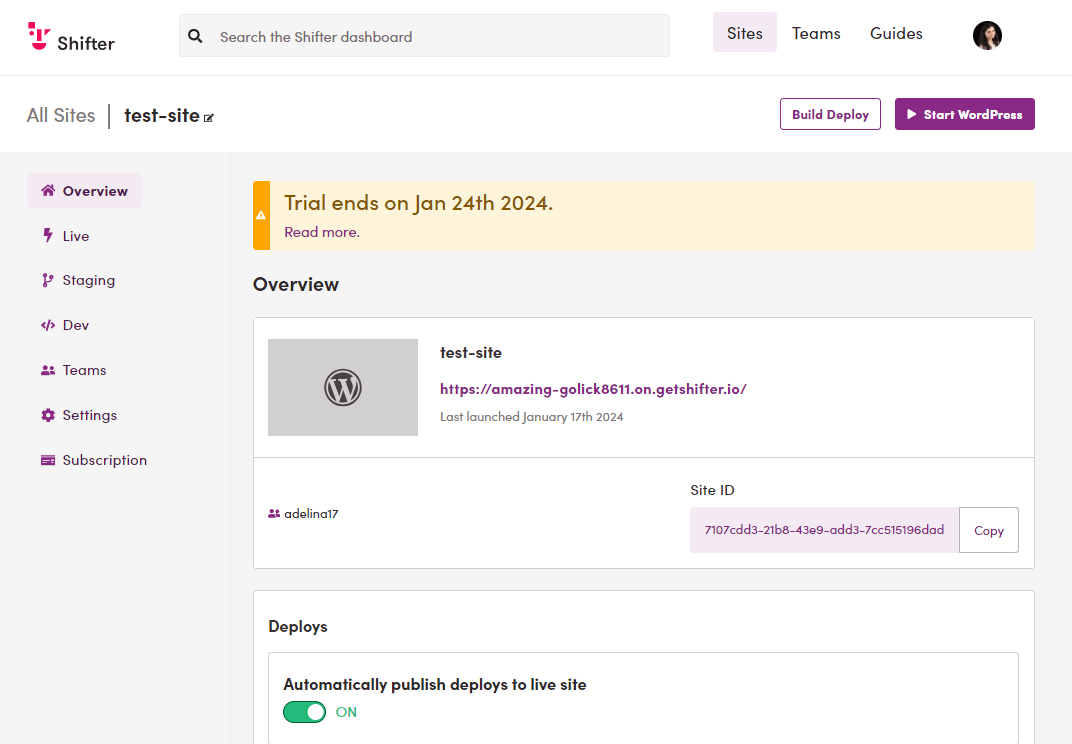The width and height of the screenshot is (1072, 744).
Task: Click the Shifter logo icon
Action: pyautogui.click(x=39, y=36)
